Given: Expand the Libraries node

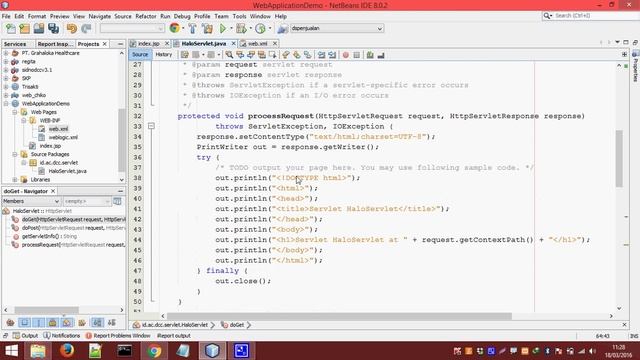Looking at the screenshot, I should (15, 180).
